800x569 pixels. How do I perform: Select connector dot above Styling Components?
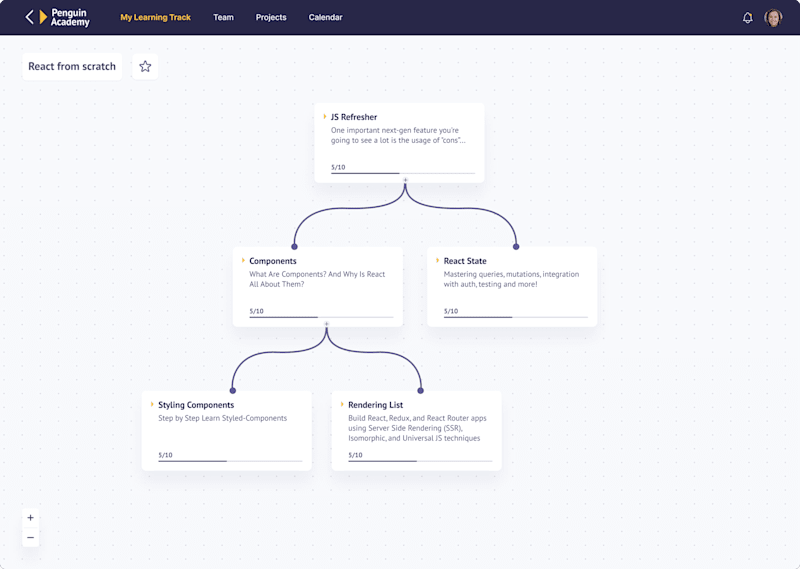233,390
